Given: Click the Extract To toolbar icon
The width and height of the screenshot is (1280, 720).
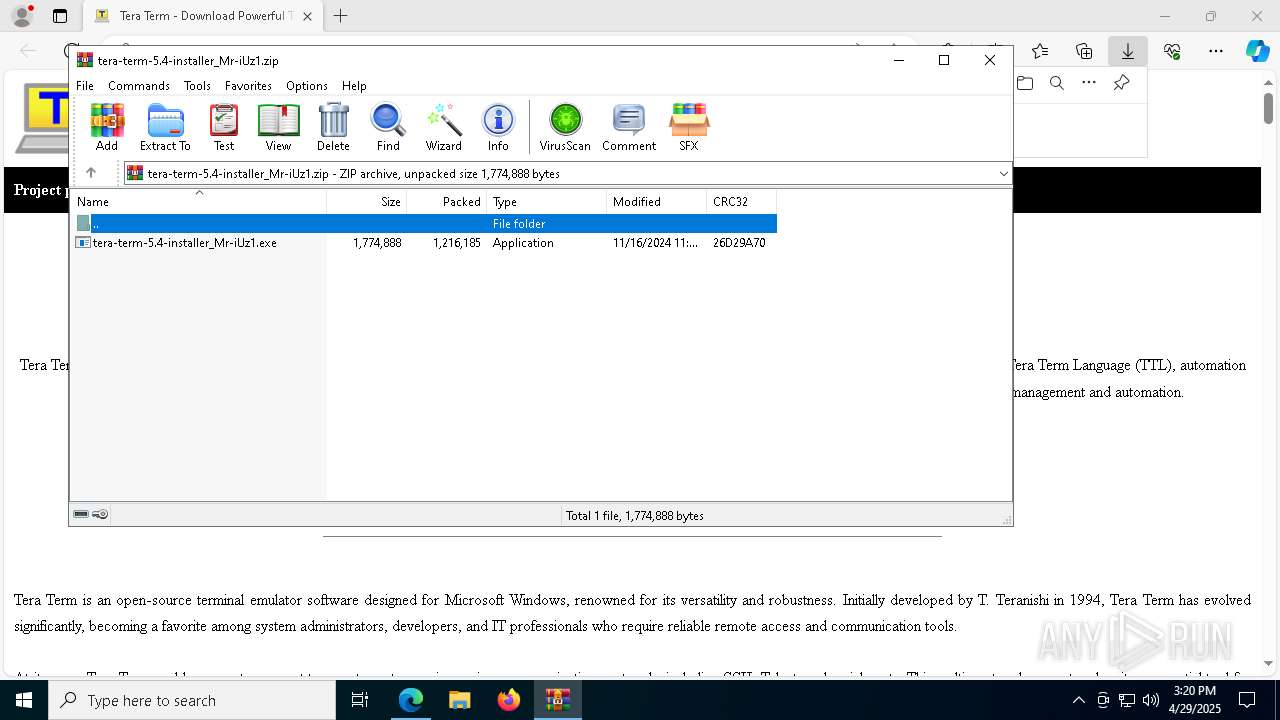Looking at the screenshot, I should (x=165, y=127).
